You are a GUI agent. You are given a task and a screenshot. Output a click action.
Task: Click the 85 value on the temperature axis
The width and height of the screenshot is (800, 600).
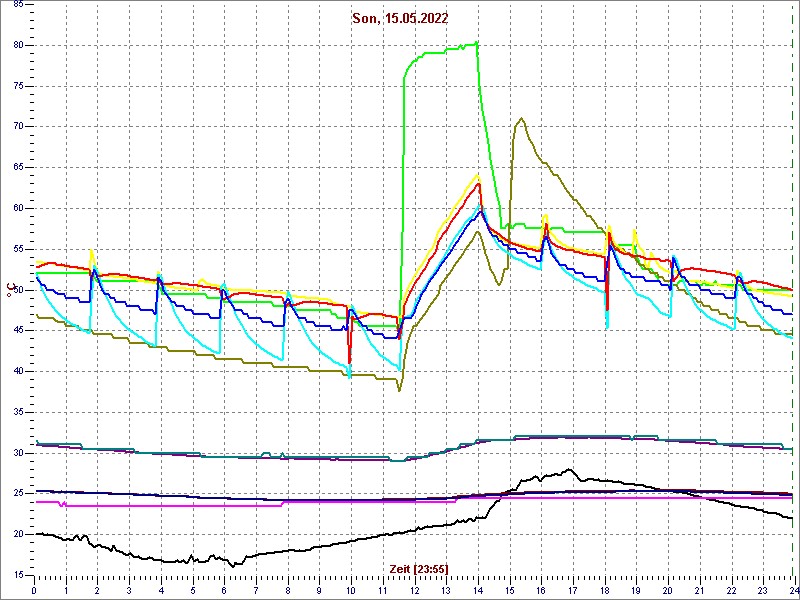[16, 4]
